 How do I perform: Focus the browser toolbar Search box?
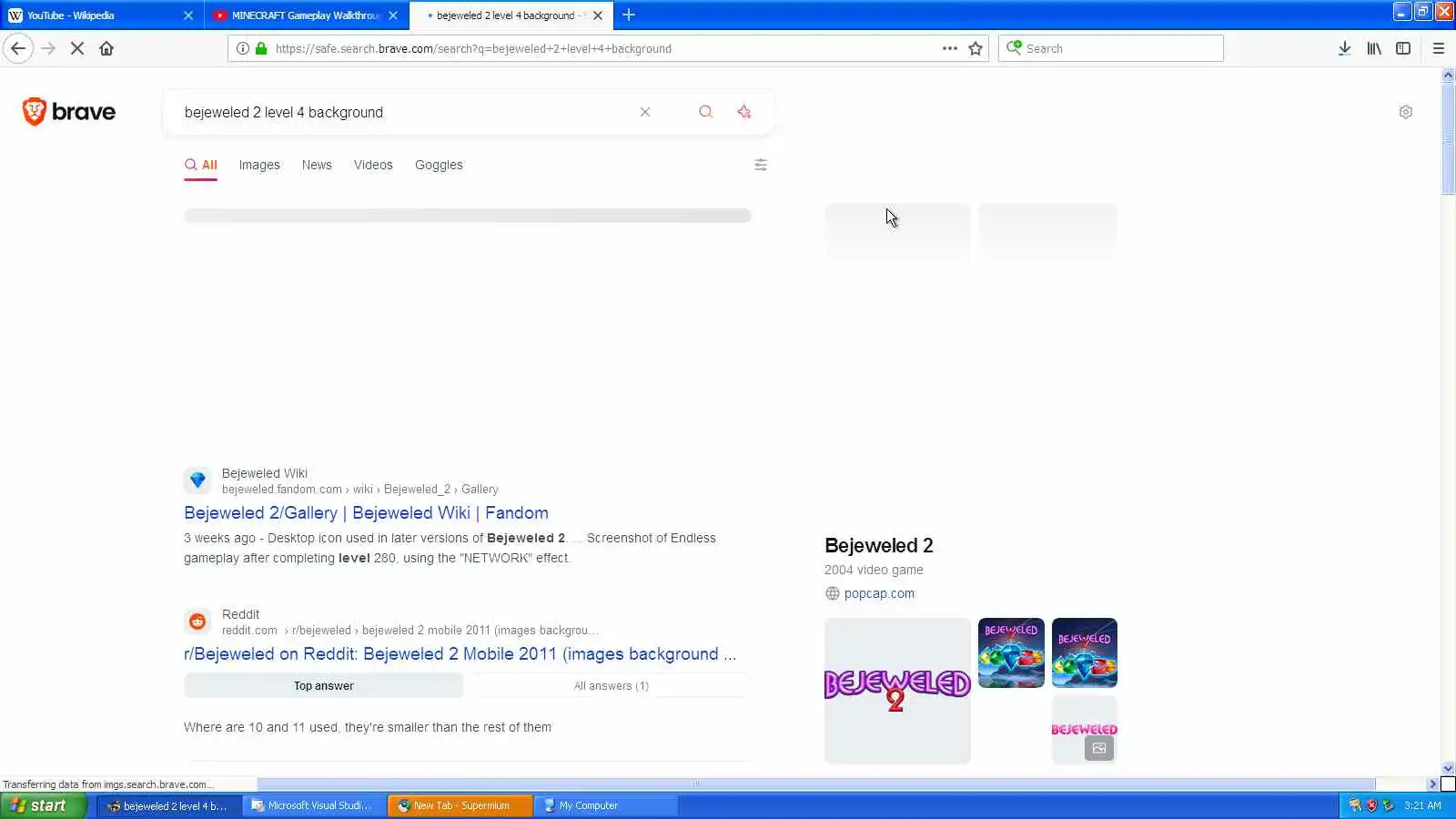pos(1111,48)
